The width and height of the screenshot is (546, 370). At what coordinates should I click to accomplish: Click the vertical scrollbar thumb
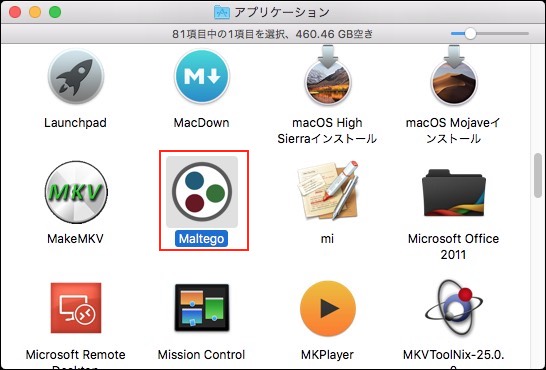(538, 176)
